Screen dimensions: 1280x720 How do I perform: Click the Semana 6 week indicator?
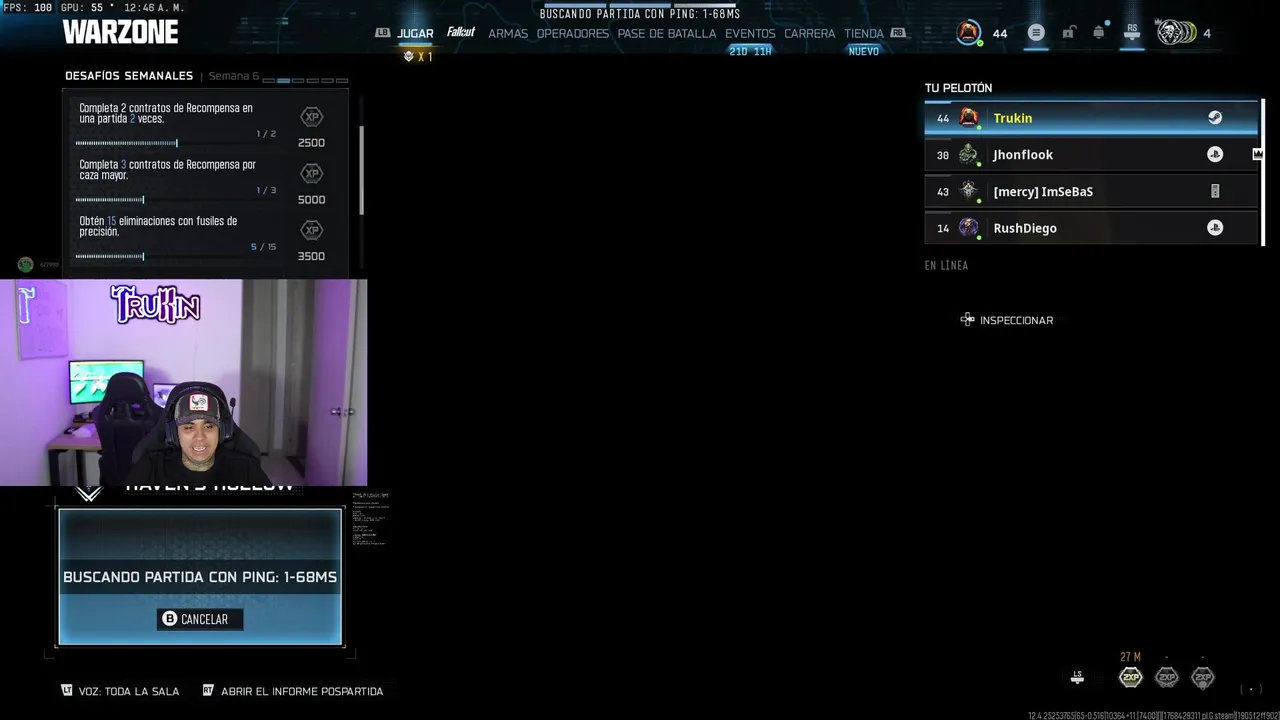[x=234, y=76]
